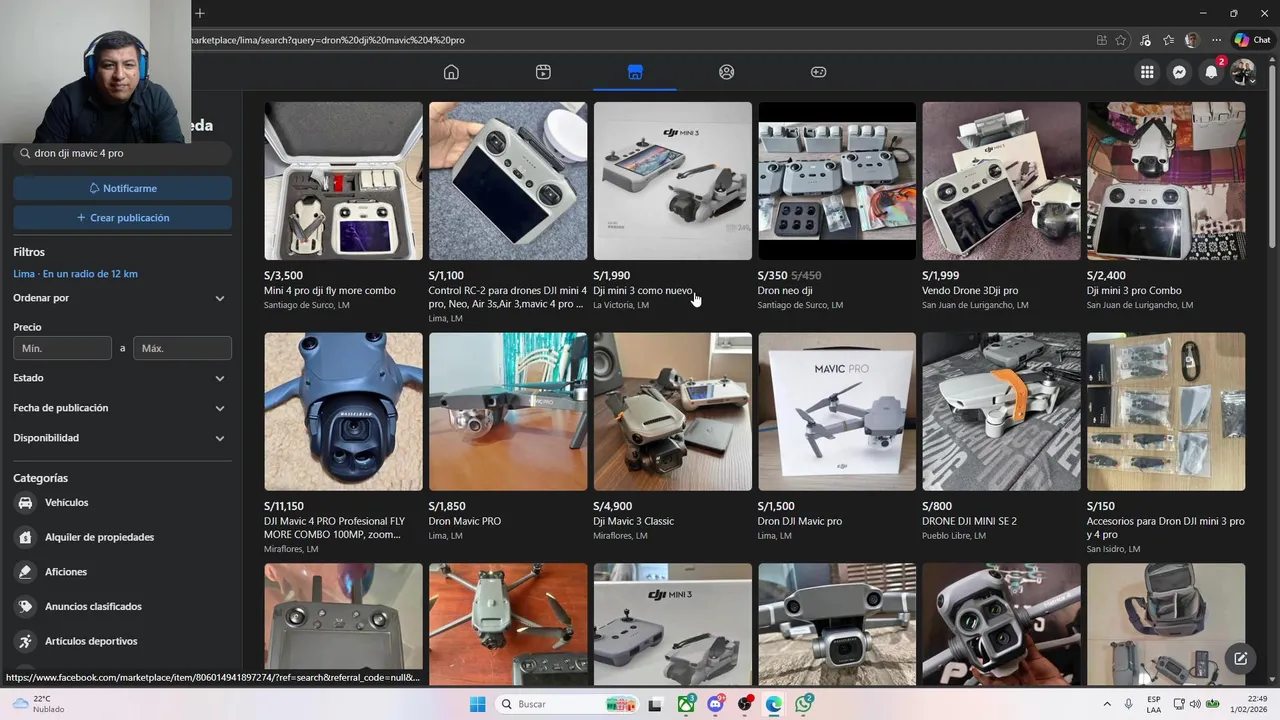
Task: Expand the Estado filter
Action: 122,378
